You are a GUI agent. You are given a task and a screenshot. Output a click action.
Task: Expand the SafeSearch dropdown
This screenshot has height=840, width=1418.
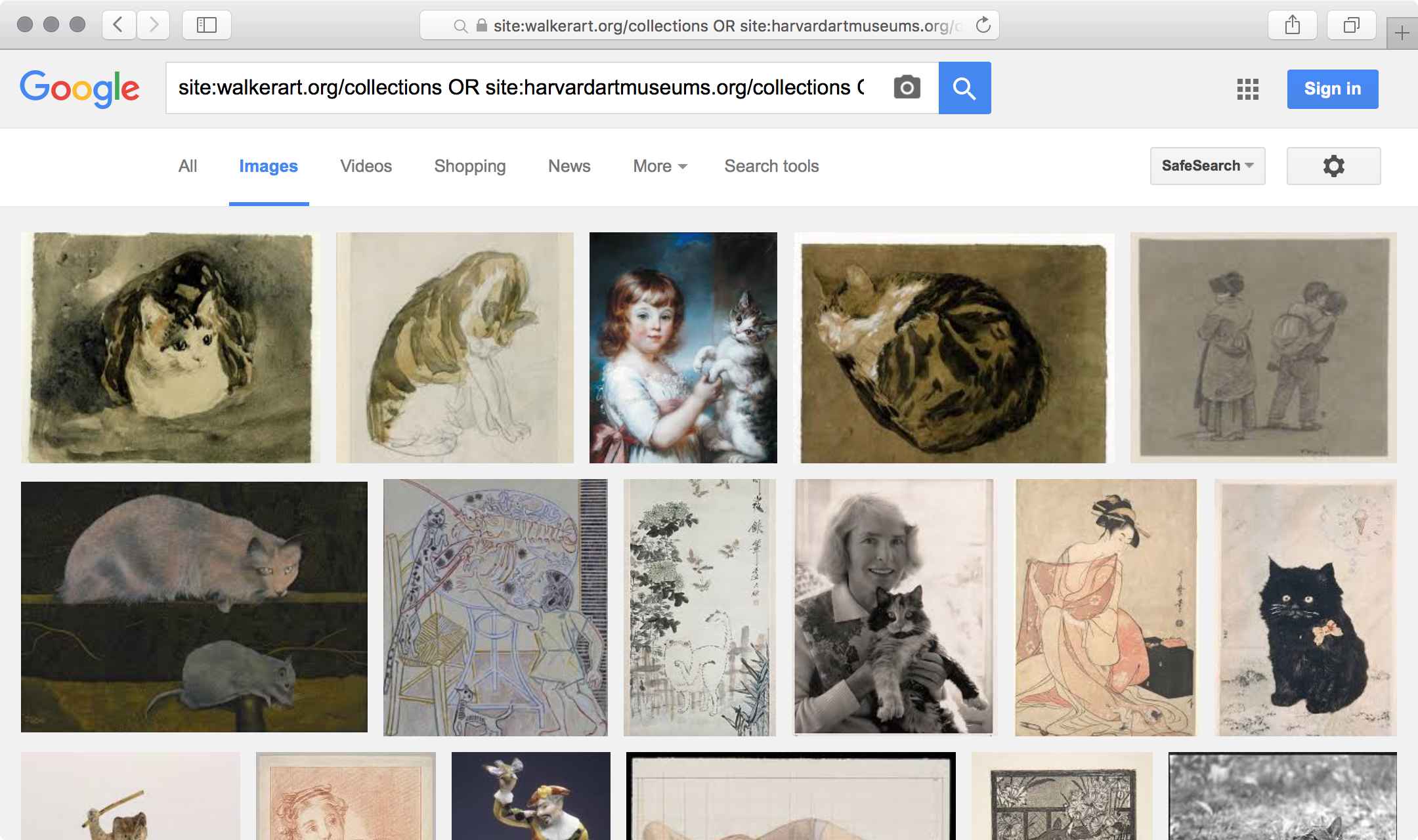[x=1207, y=166]
